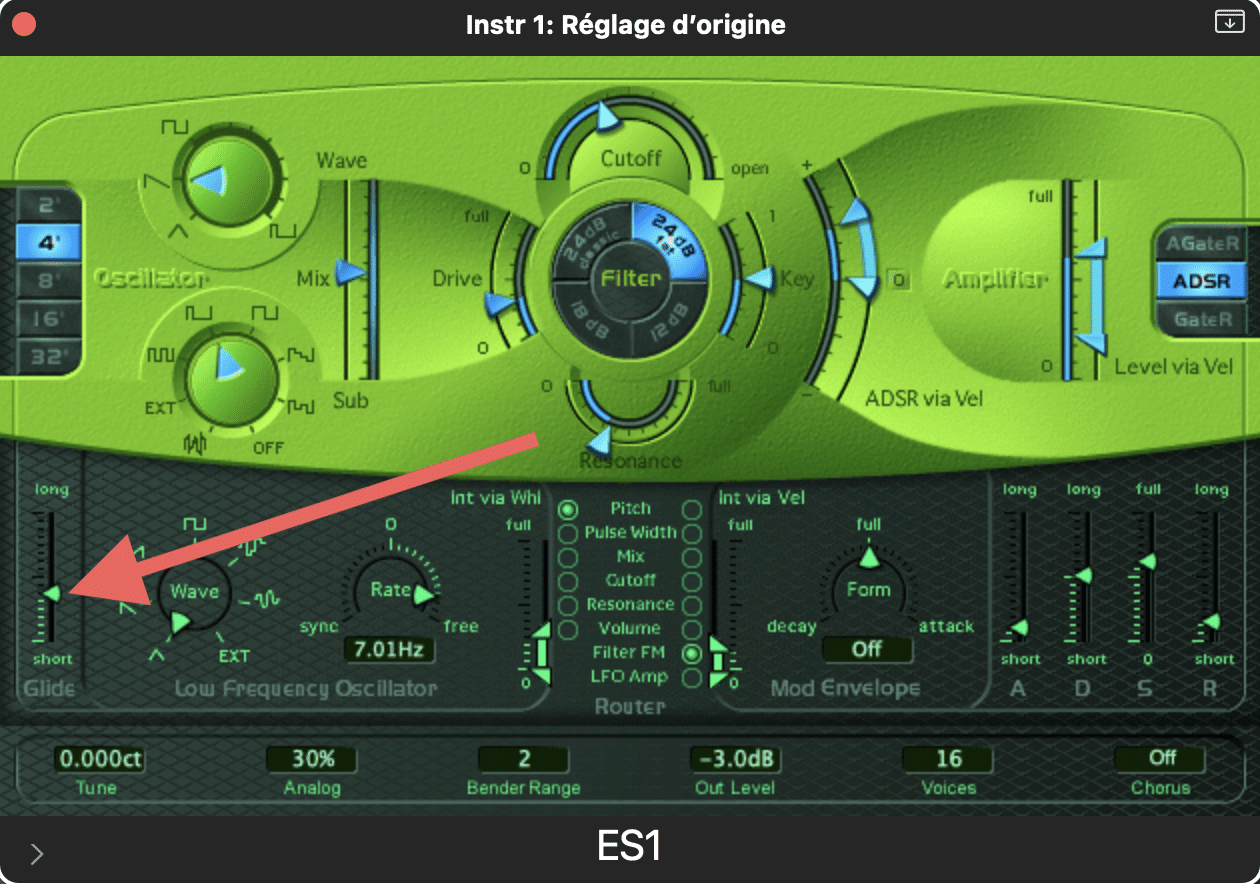Click the sync label under the Rate knob
Image resolution: width=1260 pixels, height=884 pixels.
click(x=320, y=627)
